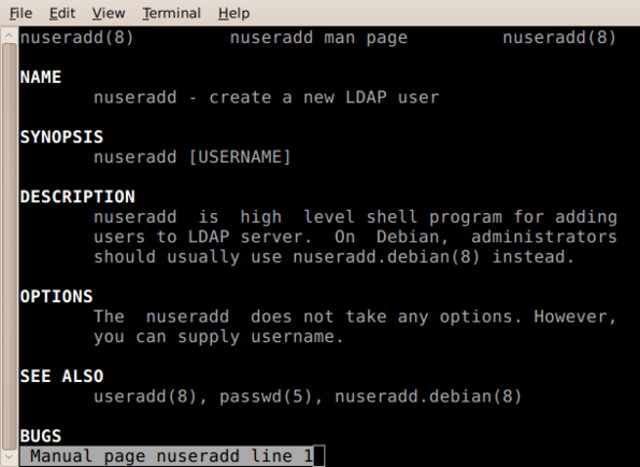Click 'passwd(5),' in See Also
The image size is (640, 467).
click(271, 397)
